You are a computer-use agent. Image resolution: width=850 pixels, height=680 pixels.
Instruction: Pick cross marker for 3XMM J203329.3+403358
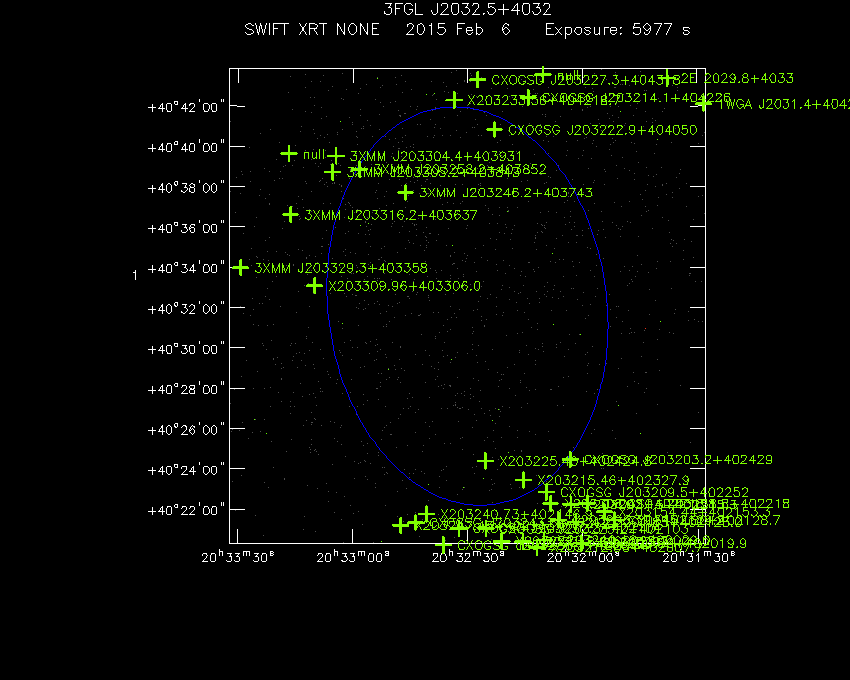[x=240, y=267]
